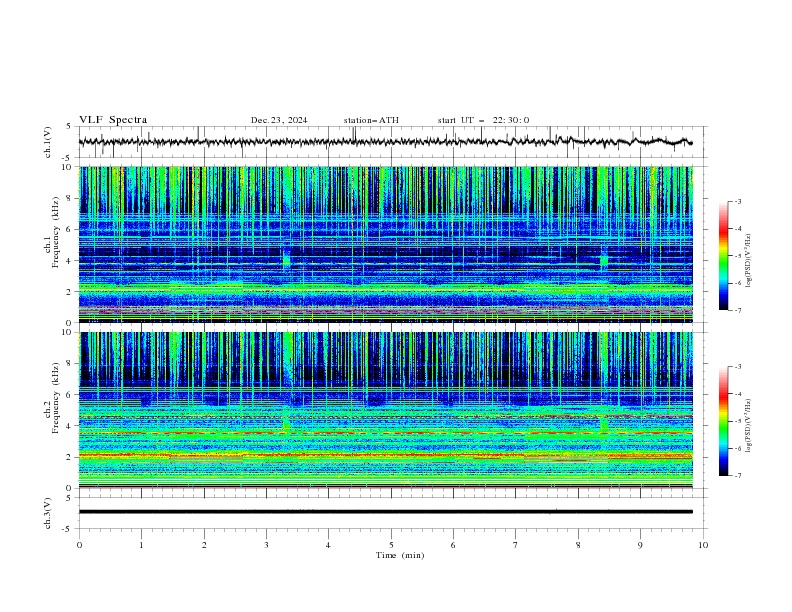
Task: Click the 'start UT = 22:30:0' label
Action: pyautogui.click(x=483, y=120)
